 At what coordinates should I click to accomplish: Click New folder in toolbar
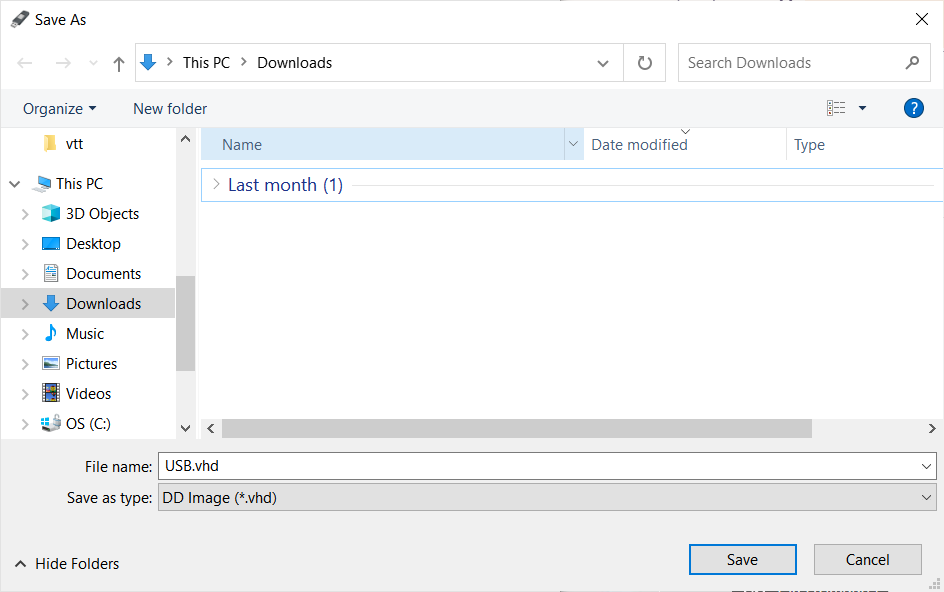tap(170, 108)
